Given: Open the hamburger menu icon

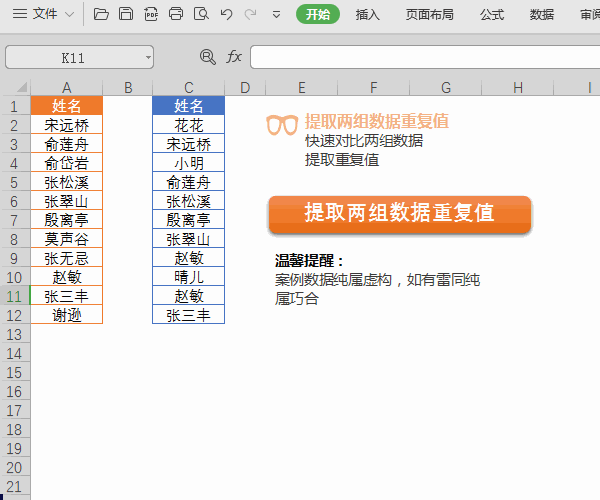Looking at the screenshot, I should coord(20,14).
